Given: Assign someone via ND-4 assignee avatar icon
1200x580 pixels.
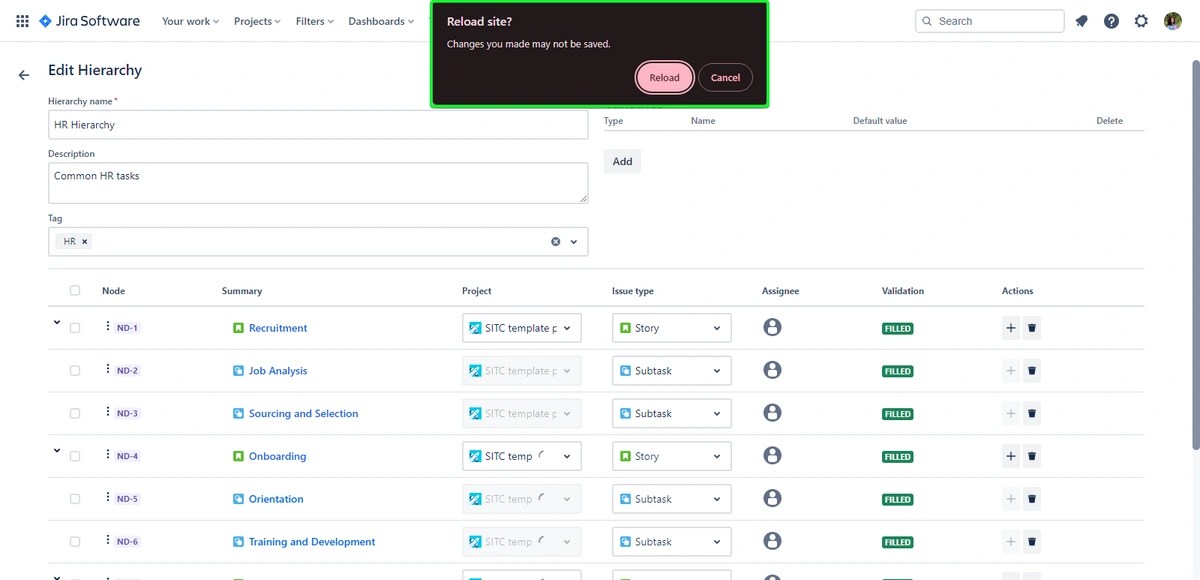Looking at the screenshot, I should [x=772, y=456].
